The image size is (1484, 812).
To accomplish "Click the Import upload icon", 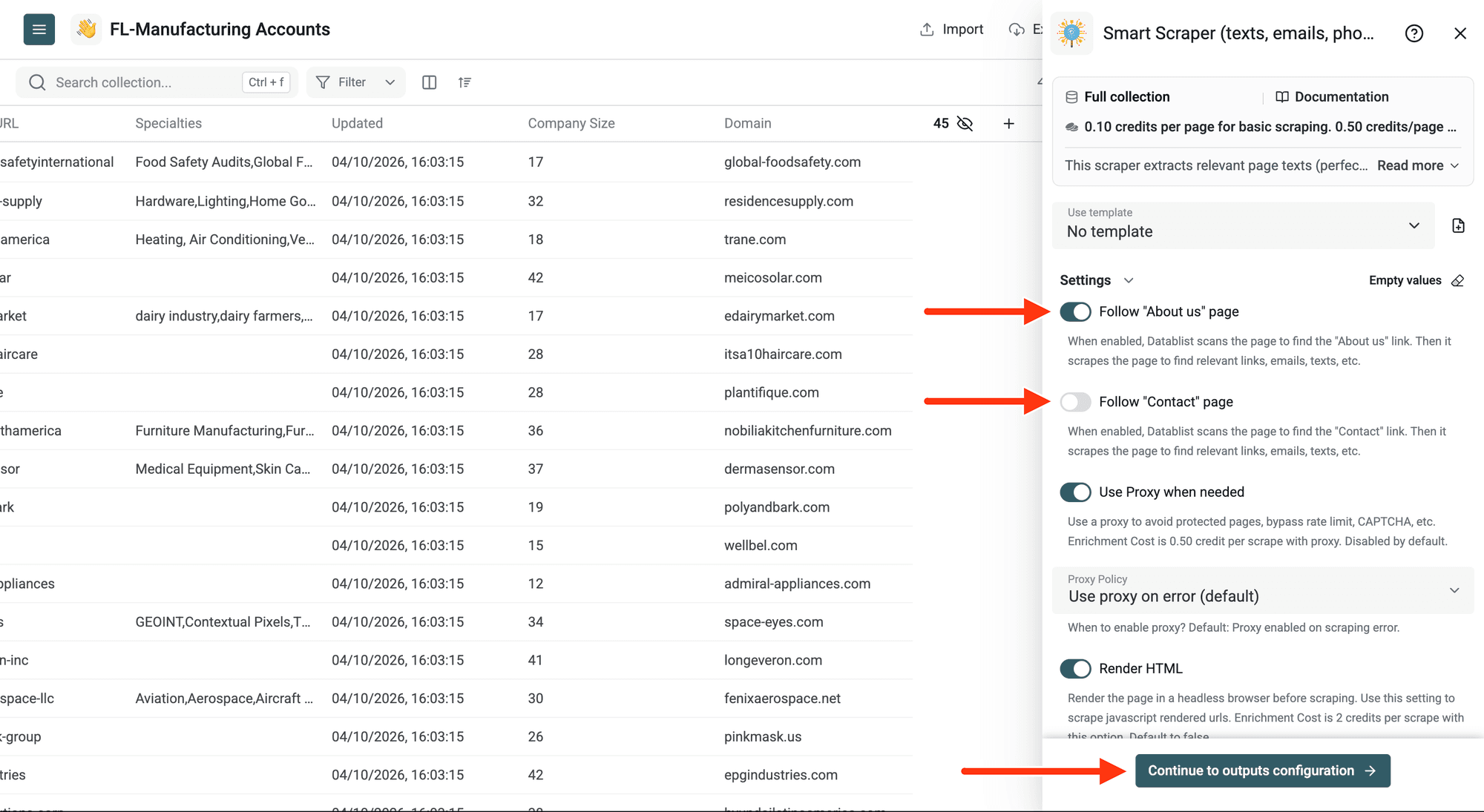I will click(x=927, y=30).
